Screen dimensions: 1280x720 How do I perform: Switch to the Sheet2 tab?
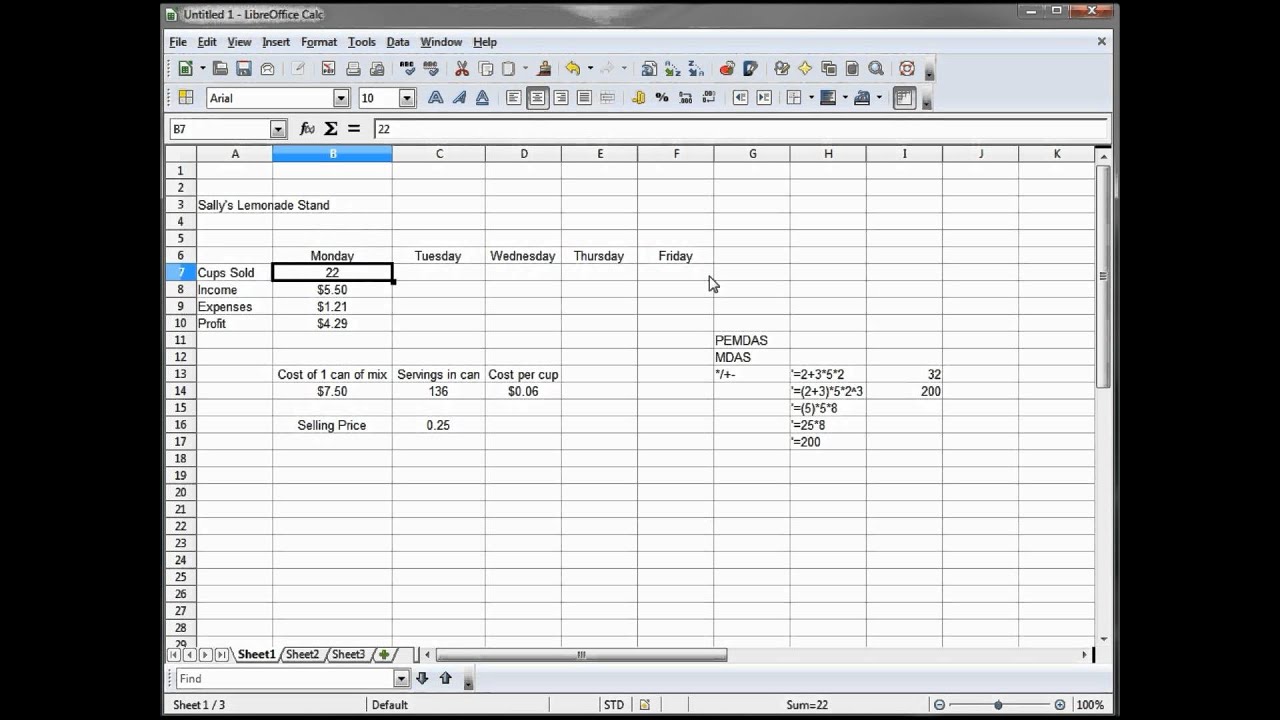point(302,655)
